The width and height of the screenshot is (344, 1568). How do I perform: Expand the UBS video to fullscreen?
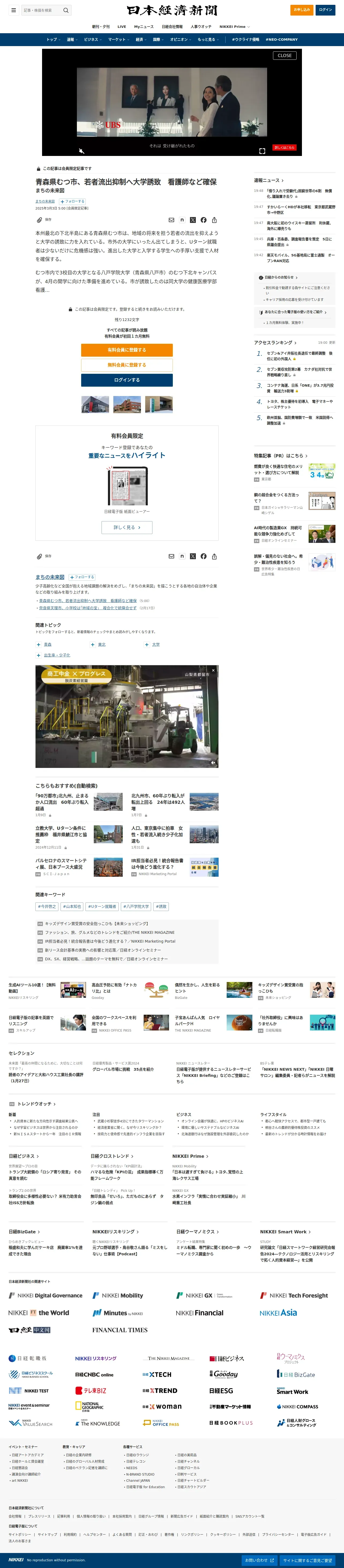(x=262, y=150)
